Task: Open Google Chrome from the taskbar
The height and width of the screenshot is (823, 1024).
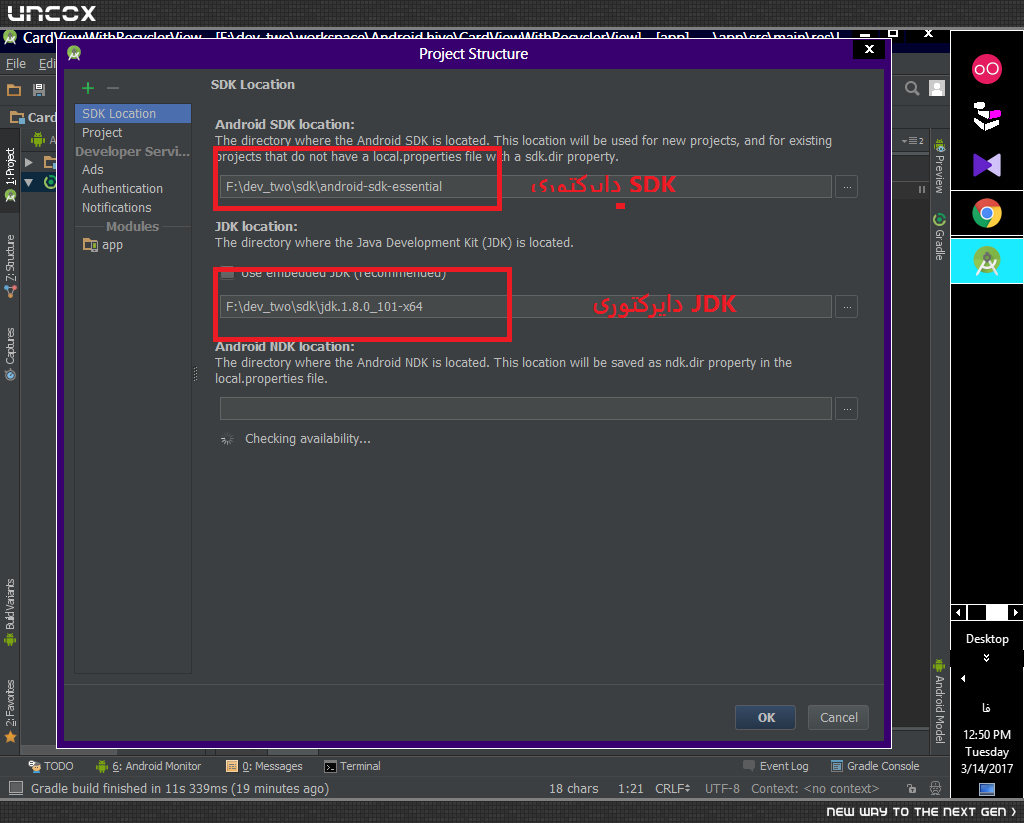Action: pyautogui.click(x=986, y=213)
